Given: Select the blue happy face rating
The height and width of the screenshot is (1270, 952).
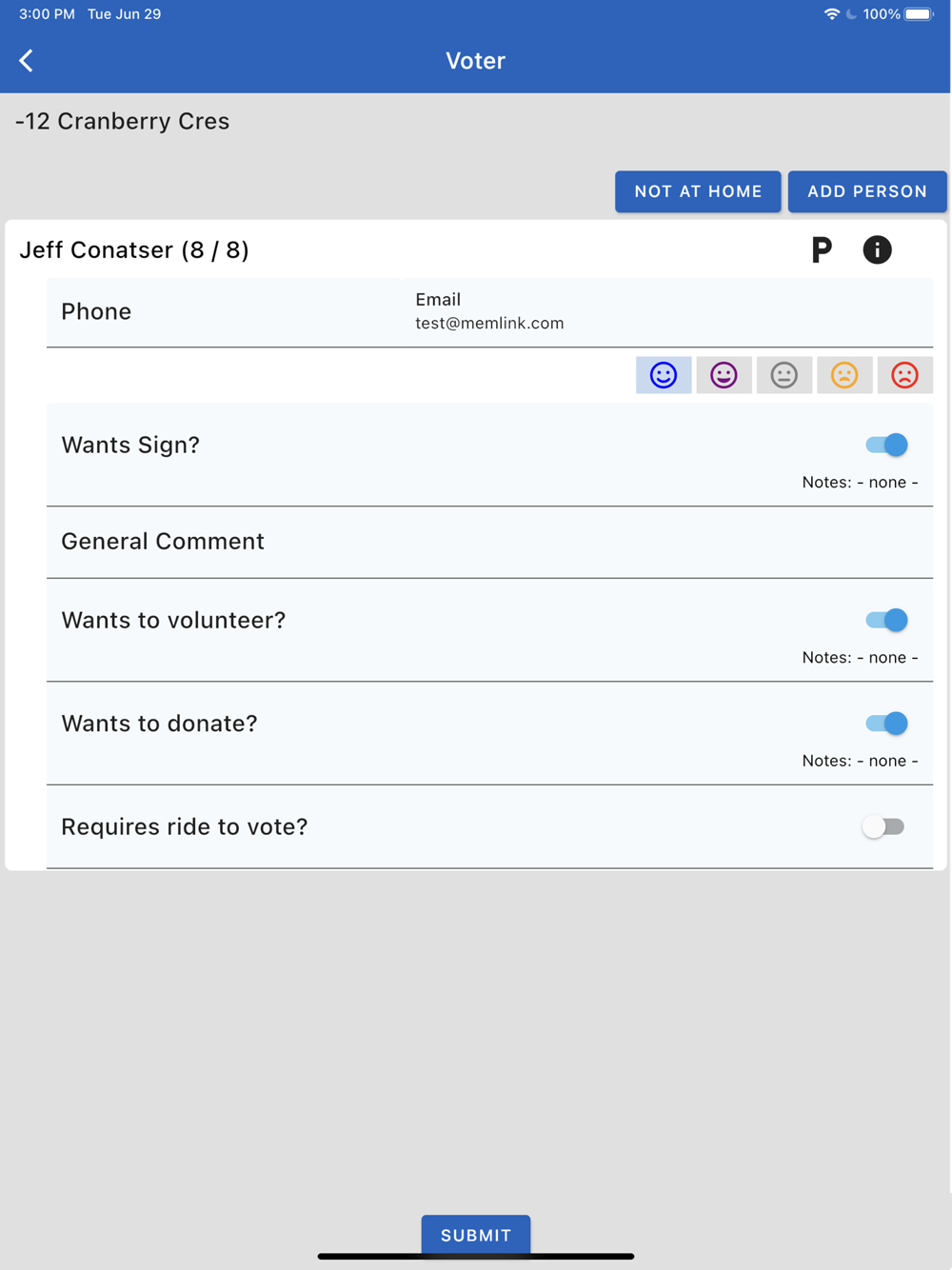Looking at the screenshot, I should pyautogui.click(x=664, y=375).
